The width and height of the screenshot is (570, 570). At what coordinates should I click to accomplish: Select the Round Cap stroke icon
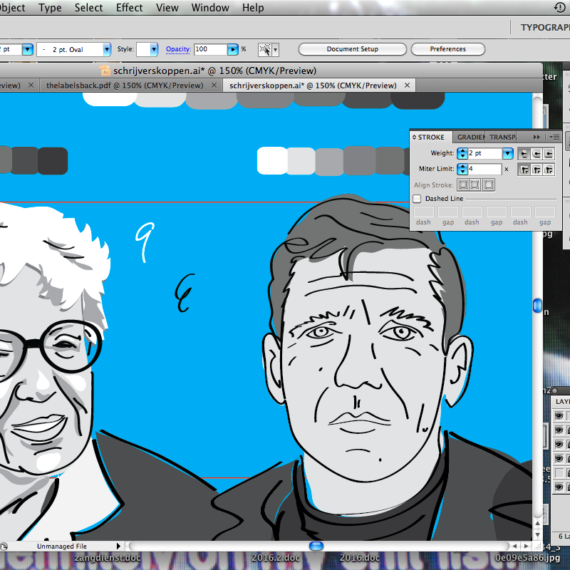click(536, 154)
